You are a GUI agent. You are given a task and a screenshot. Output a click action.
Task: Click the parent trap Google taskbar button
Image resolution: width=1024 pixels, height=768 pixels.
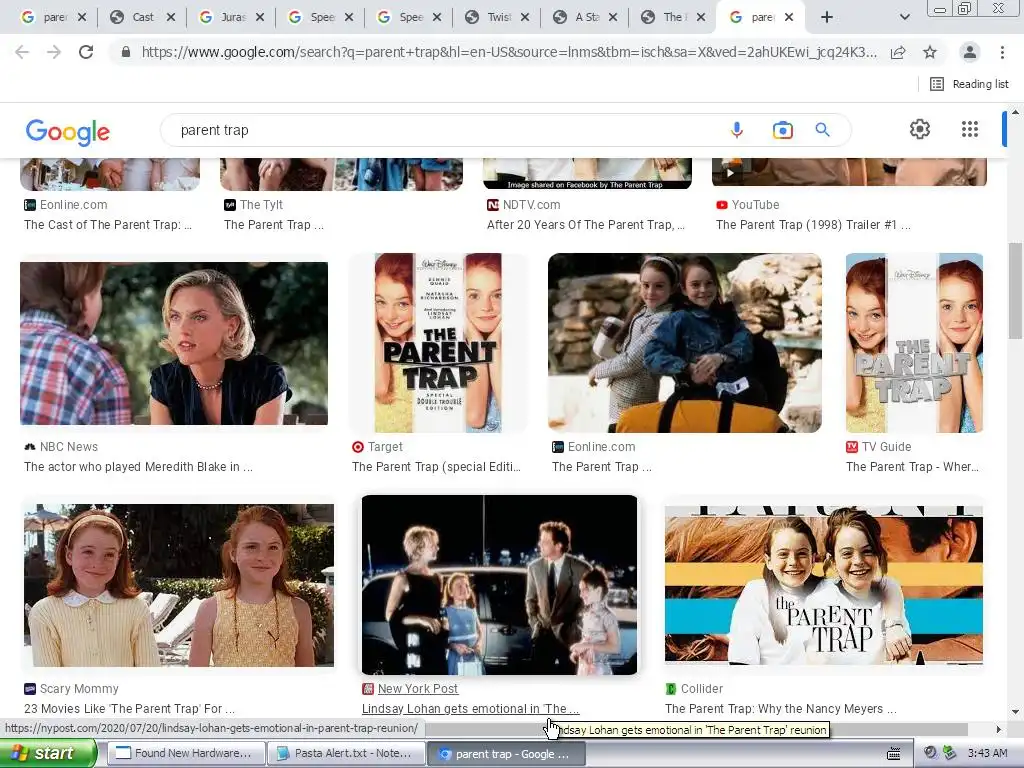click(x=506, y=754)
